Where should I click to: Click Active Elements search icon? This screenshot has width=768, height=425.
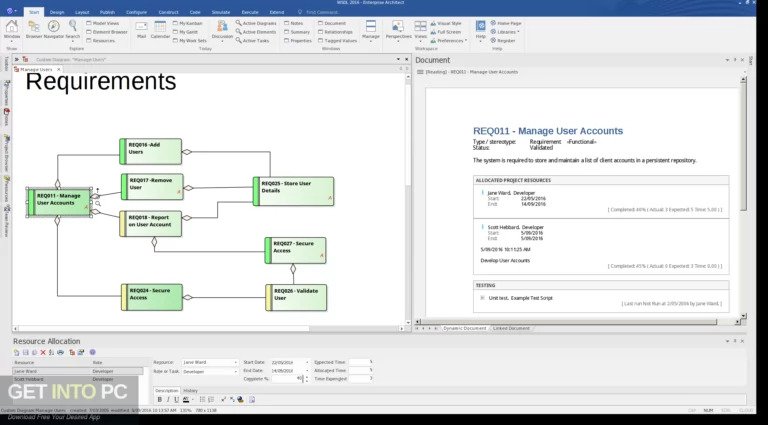click(239, 32)
